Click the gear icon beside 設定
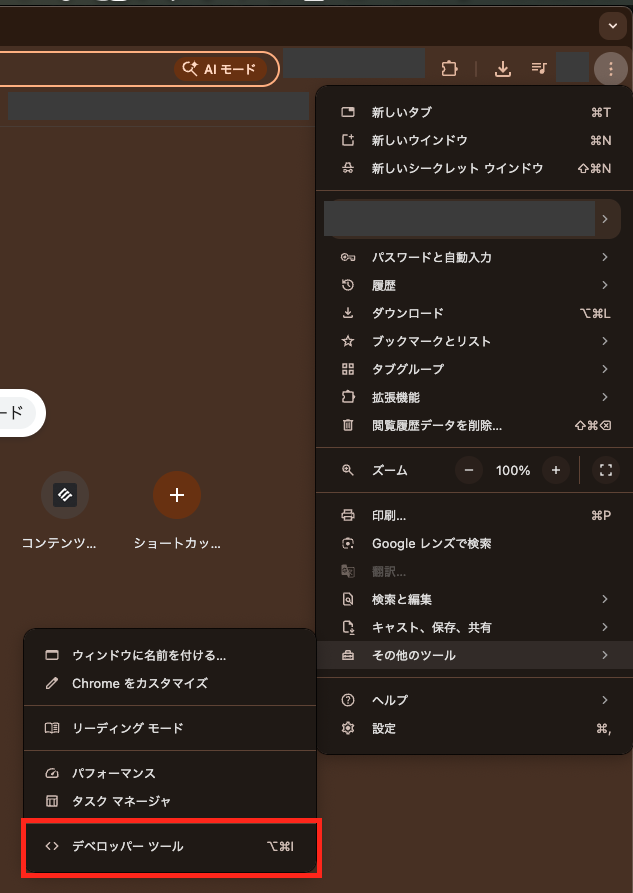 click(348, 728)
